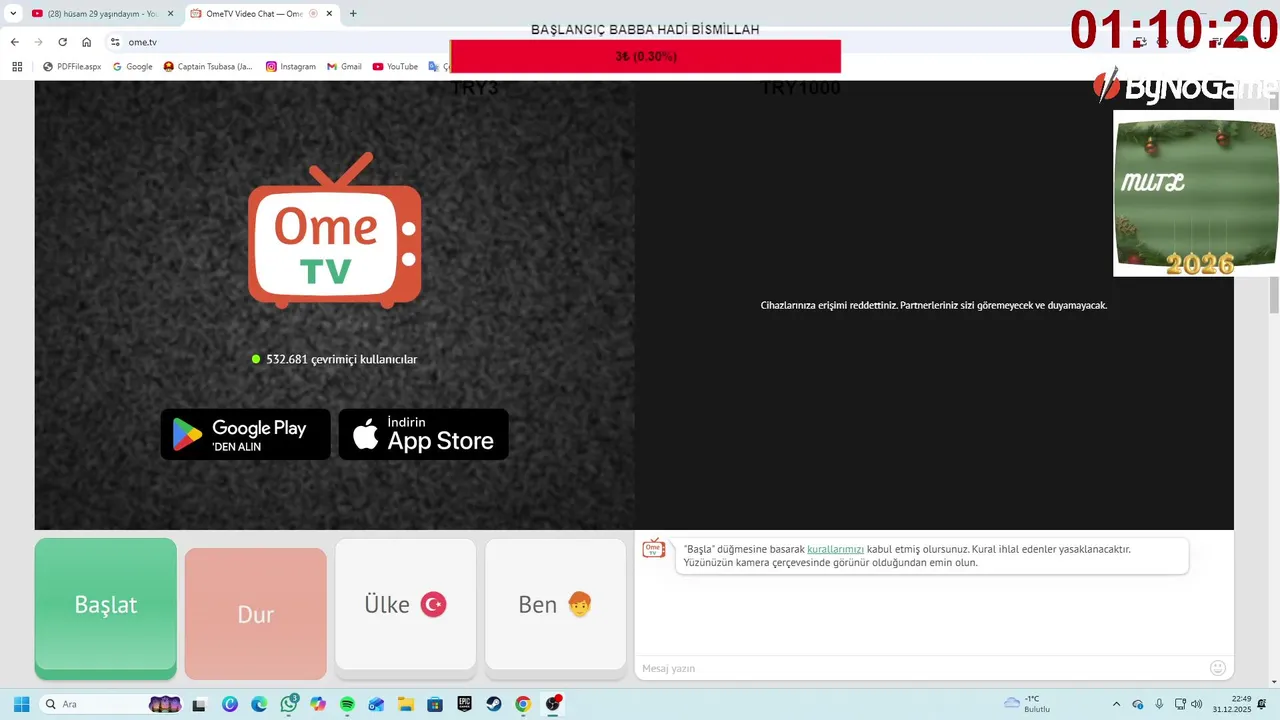
Task: Switch to Google Chrome on the taskbar
Action: pyautogui.click(x=523, y=704)
